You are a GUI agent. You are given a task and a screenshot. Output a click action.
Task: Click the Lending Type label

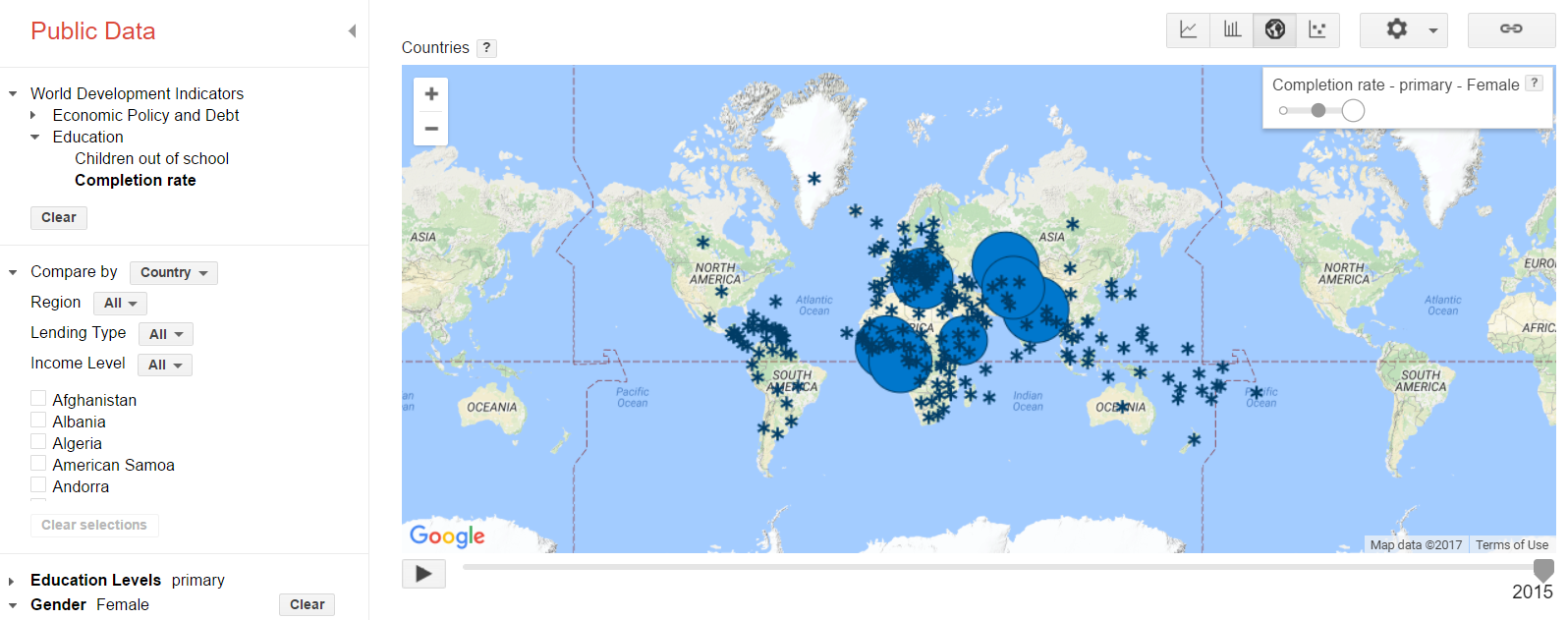[79, 332]
